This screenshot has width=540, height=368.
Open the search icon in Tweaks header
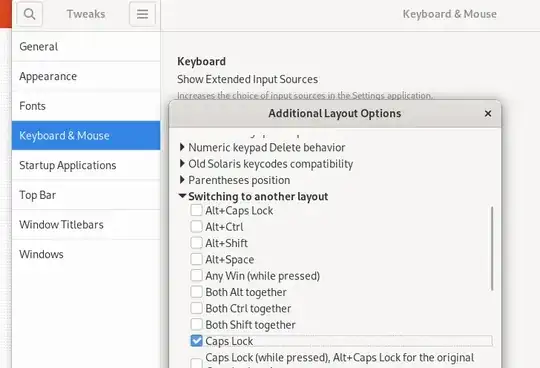coord(29,14)
